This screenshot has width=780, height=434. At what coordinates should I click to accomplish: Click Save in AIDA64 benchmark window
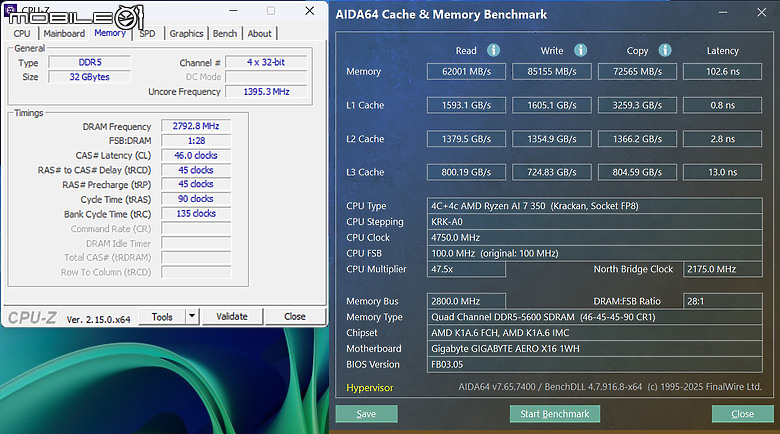pyautogui.click(x=366, y=414)
